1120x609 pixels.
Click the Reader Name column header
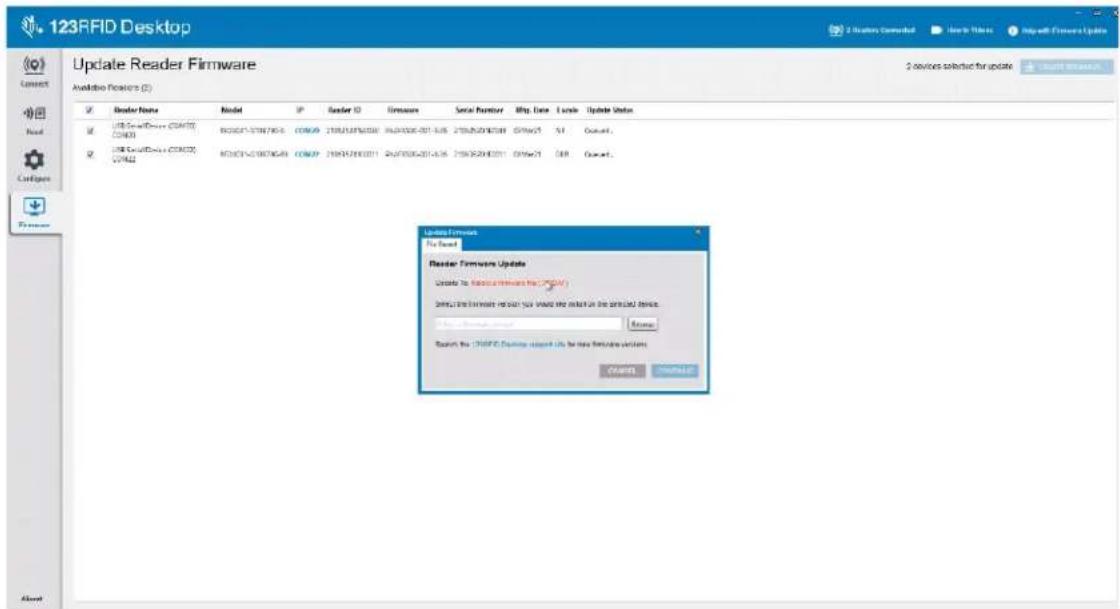point(136,110)
